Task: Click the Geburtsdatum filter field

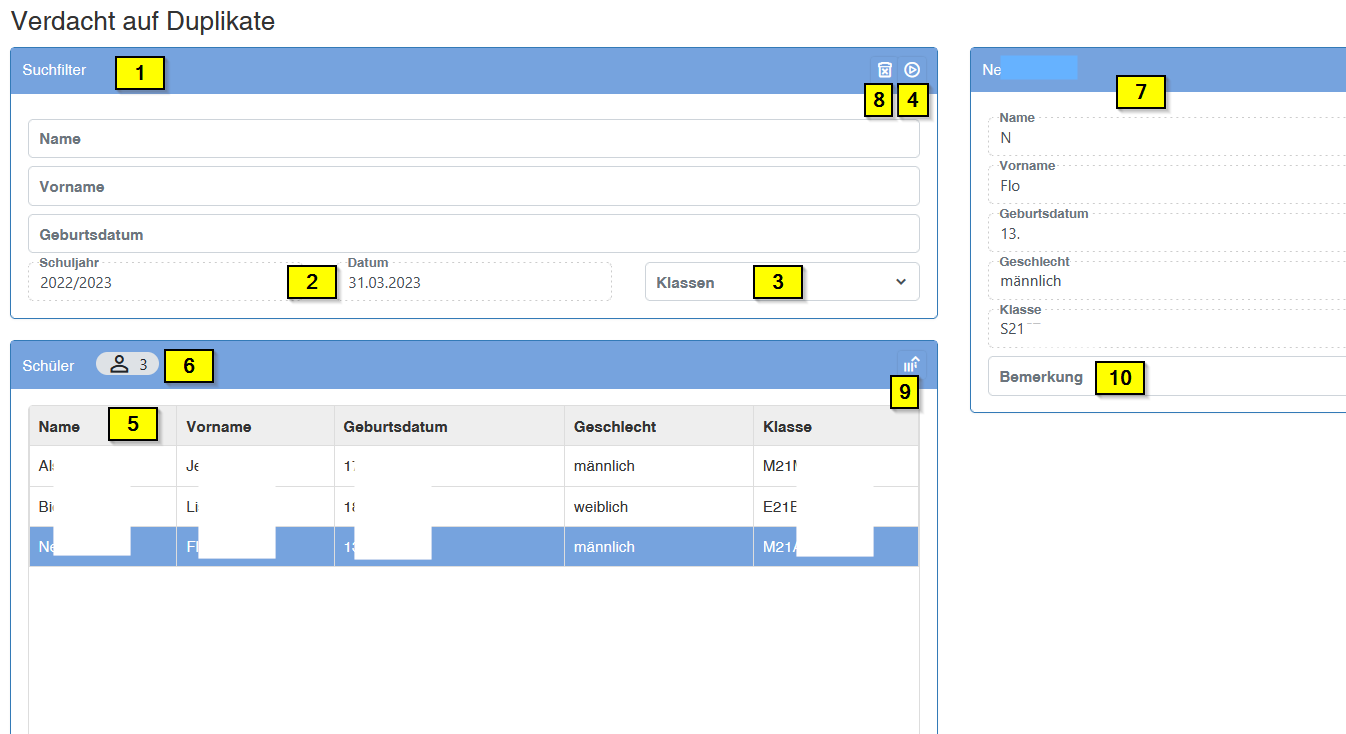Action: coord(473,235)
